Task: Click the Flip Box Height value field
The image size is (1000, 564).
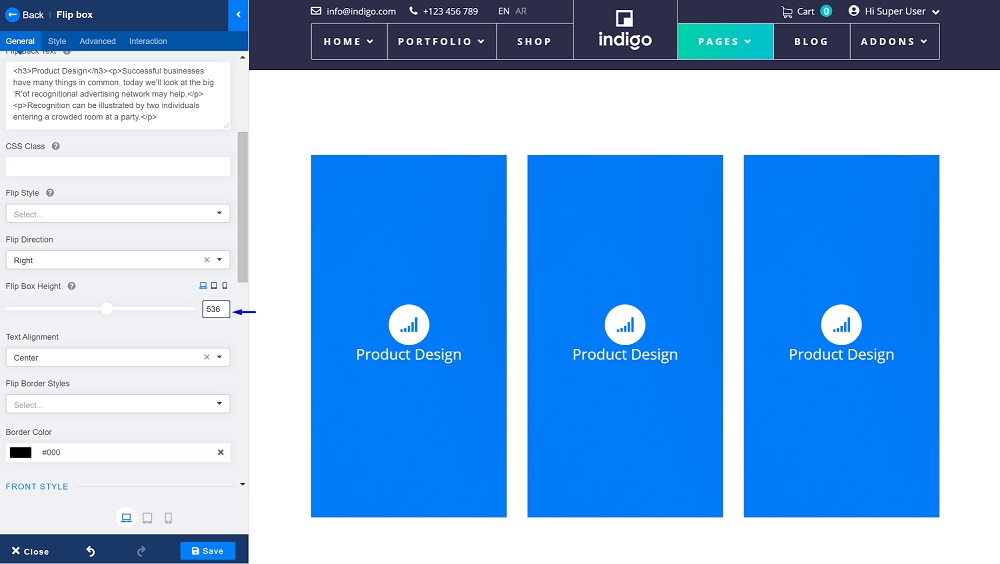Action: point(216,309)
